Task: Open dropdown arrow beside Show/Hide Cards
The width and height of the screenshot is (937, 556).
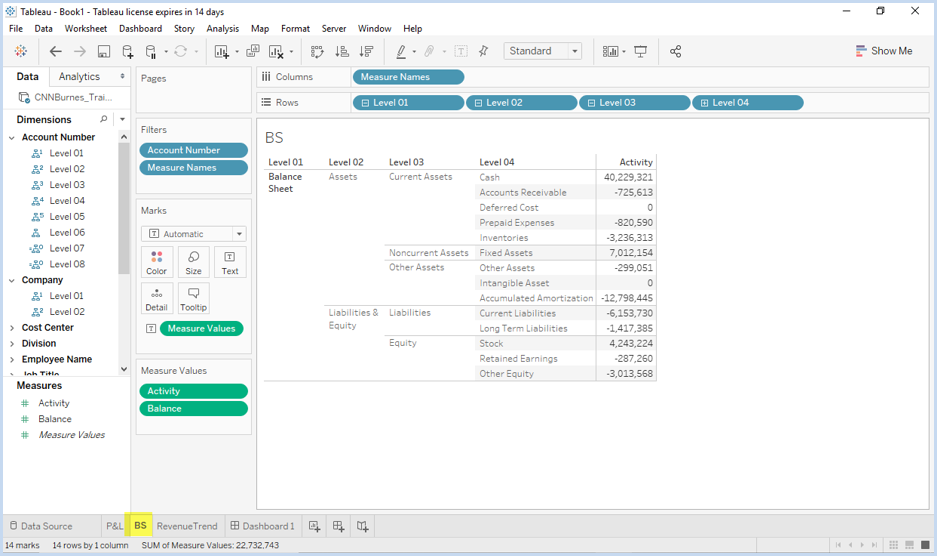Action: (624, 51)
